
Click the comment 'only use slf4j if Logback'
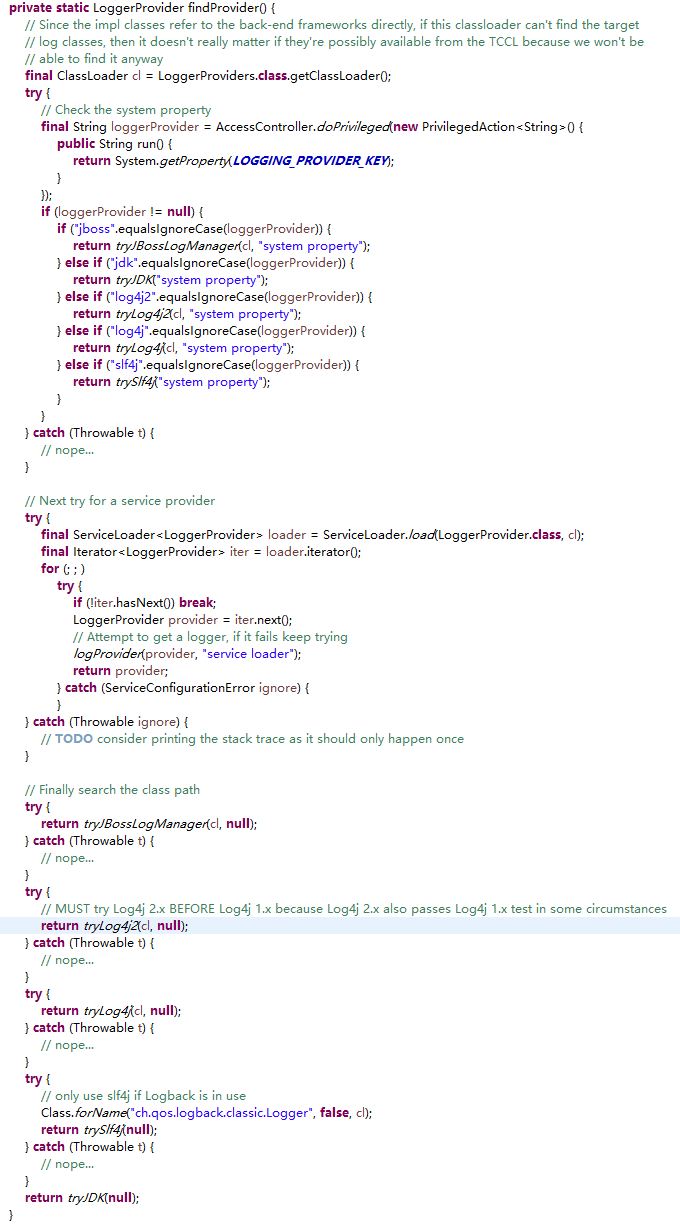point(143,1096)
